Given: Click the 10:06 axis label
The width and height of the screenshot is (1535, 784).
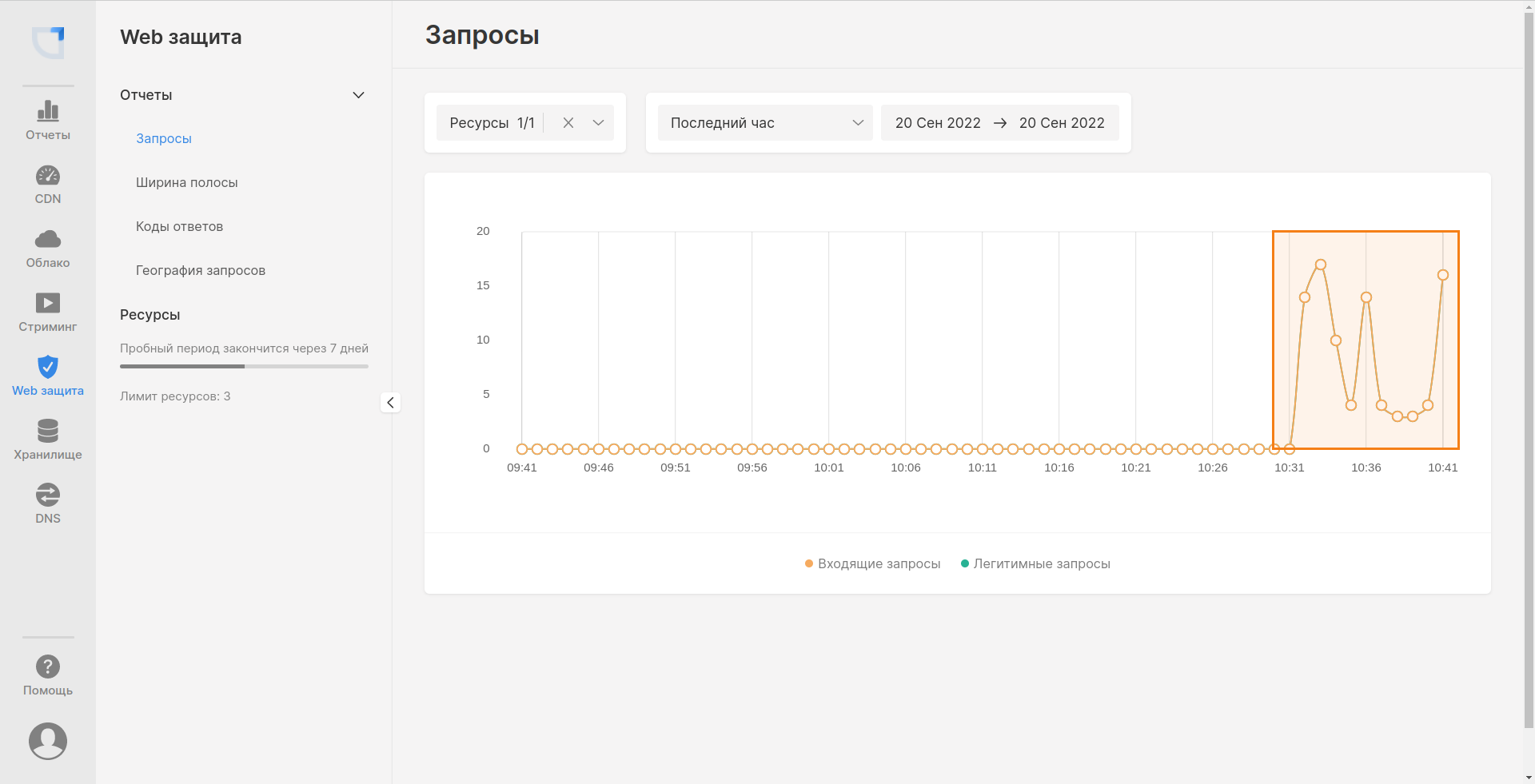Looking at the screenshot, I should [905, 468].
